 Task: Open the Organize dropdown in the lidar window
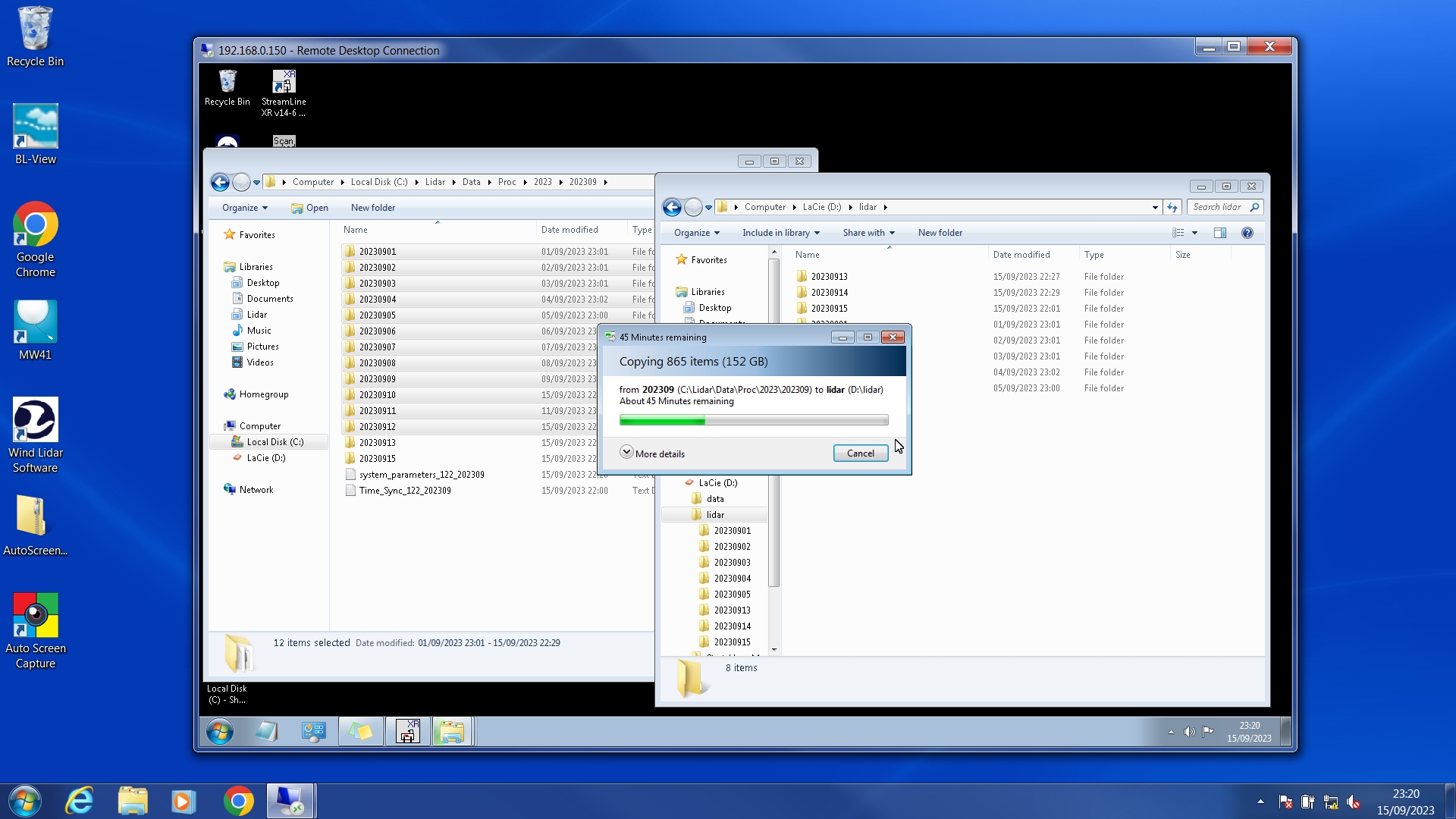click(696, 233)
